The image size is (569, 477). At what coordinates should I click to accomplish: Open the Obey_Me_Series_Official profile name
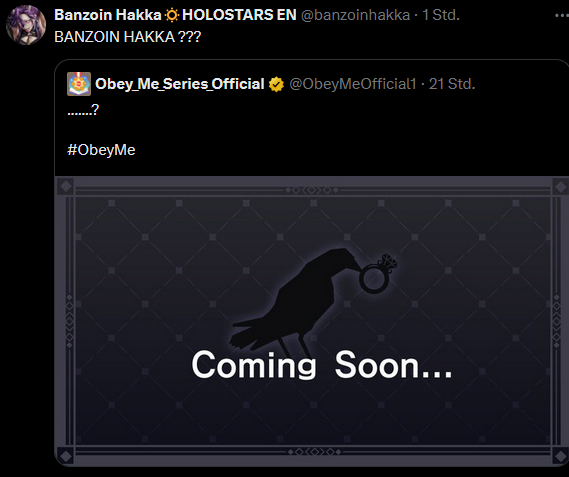180,84
